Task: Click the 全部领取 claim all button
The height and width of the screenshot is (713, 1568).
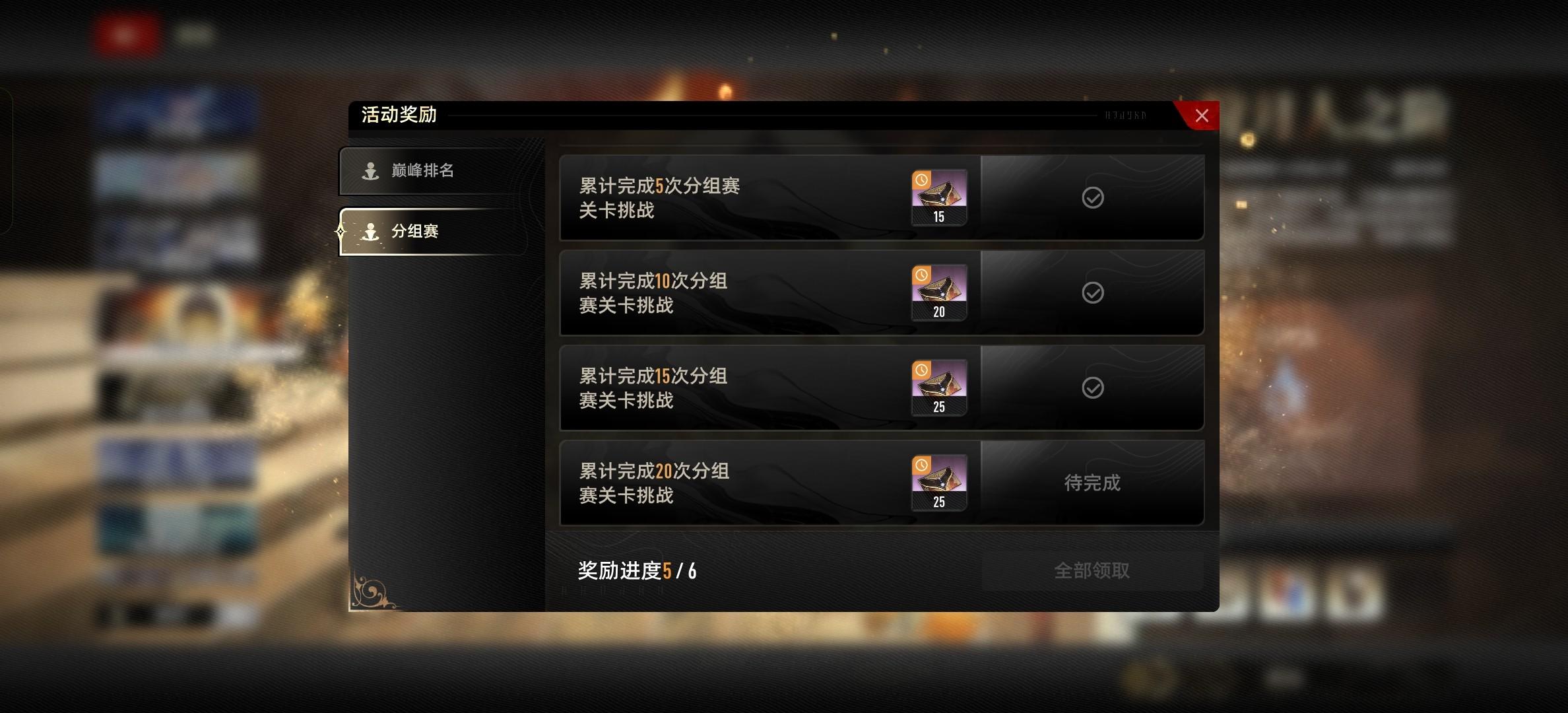Action: click(1092, 570)
